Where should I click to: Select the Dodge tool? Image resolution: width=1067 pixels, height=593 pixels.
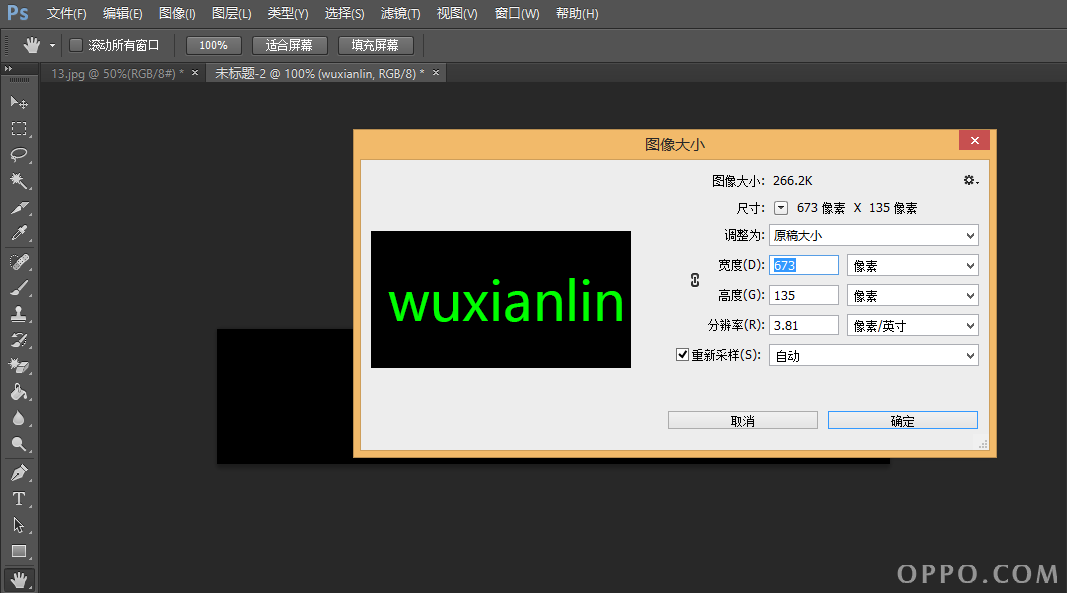(x=19, y=445)
